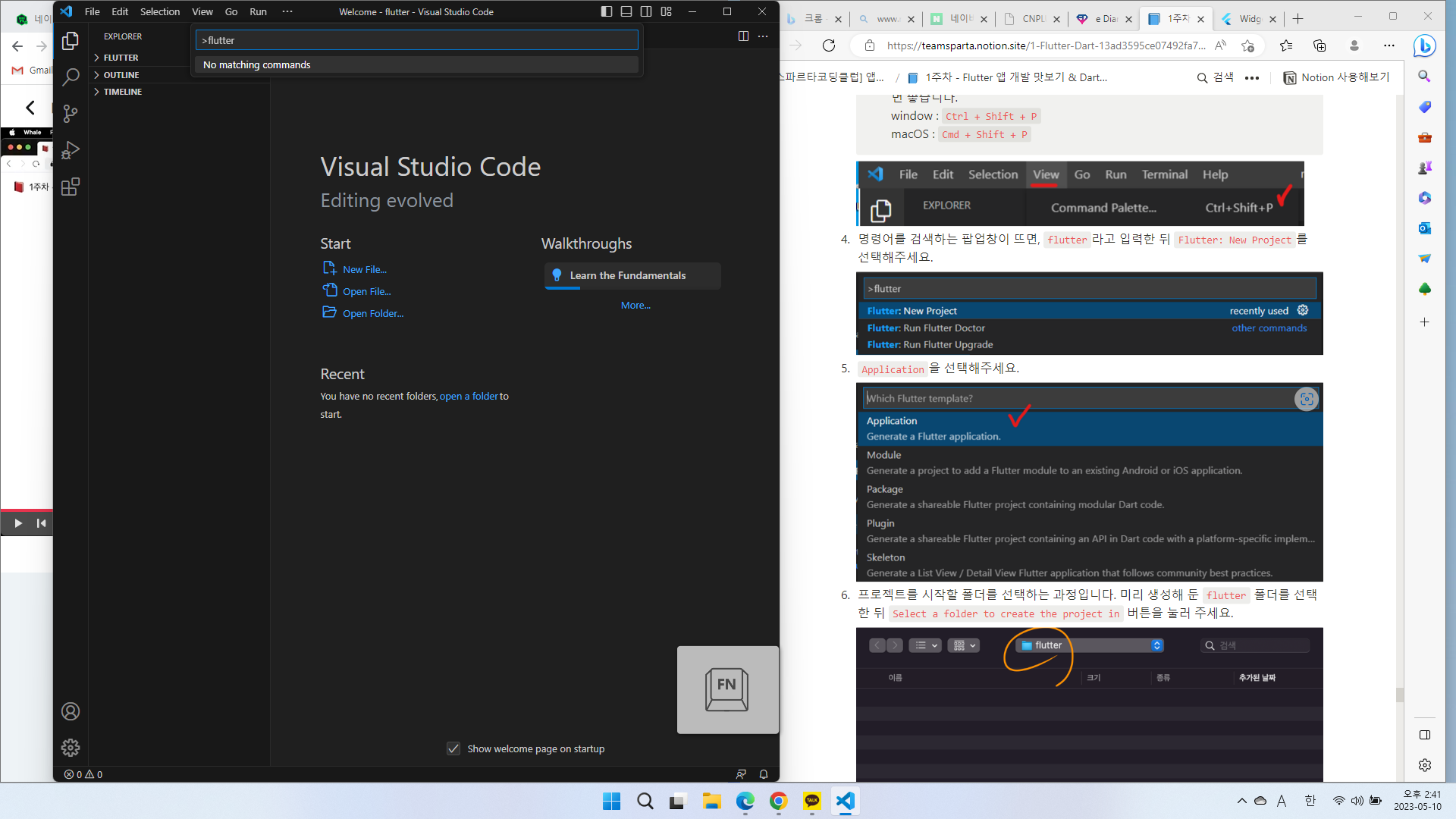This screenshot has width=1456, height=819.
Task: Click Open File link on Welcome page
Action: pyautogui.click(x=367, y=291)
